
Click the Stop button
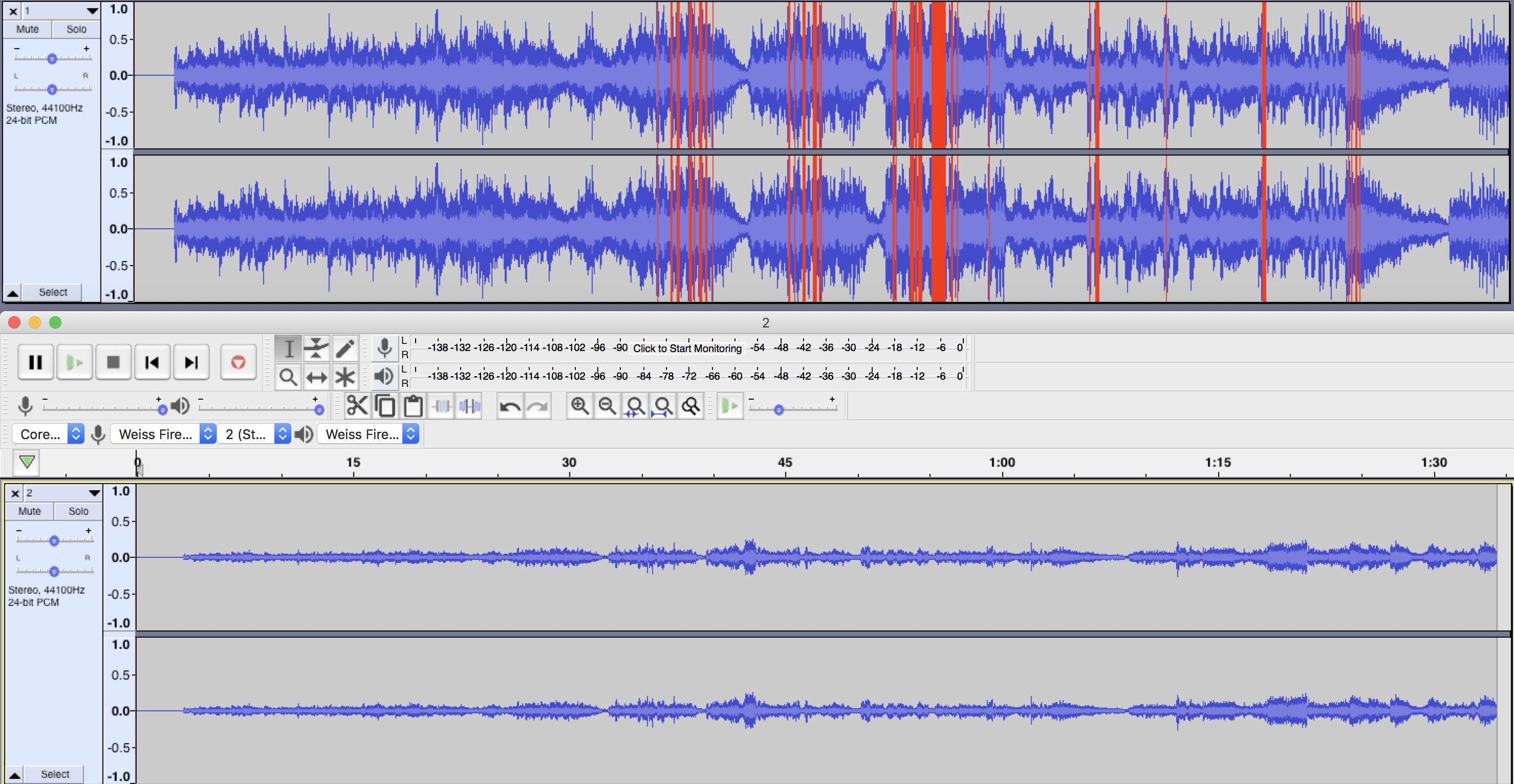(114, 362)
